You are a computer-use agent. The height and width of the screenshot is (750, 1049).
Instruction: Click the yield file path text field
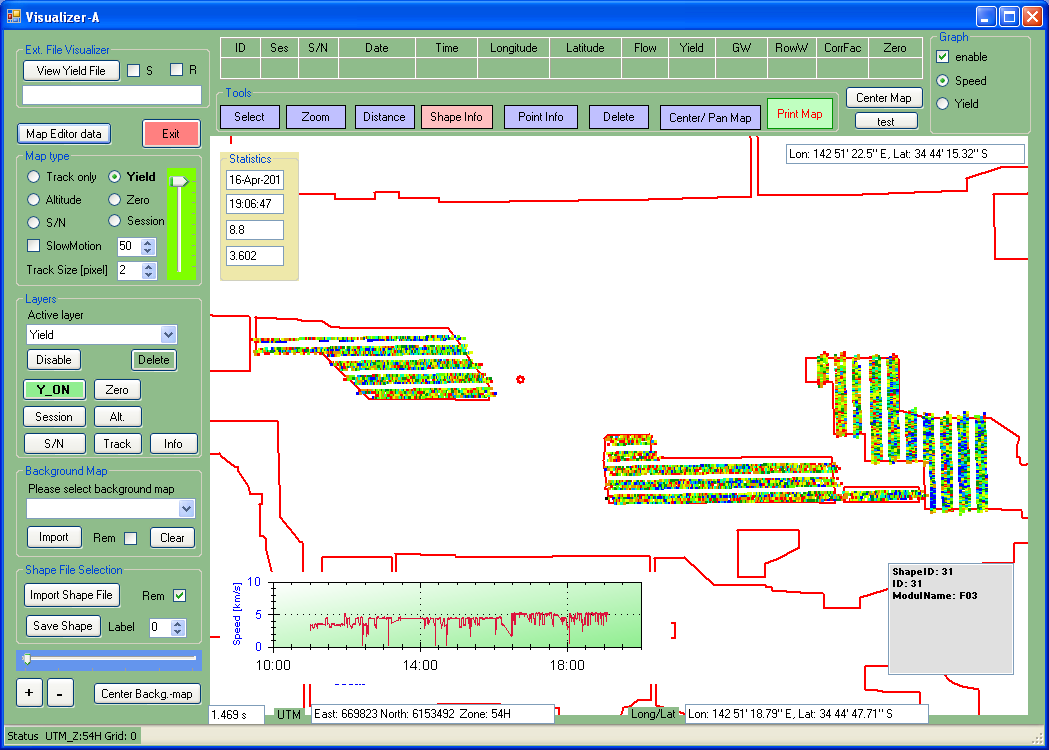pos(112,95)
